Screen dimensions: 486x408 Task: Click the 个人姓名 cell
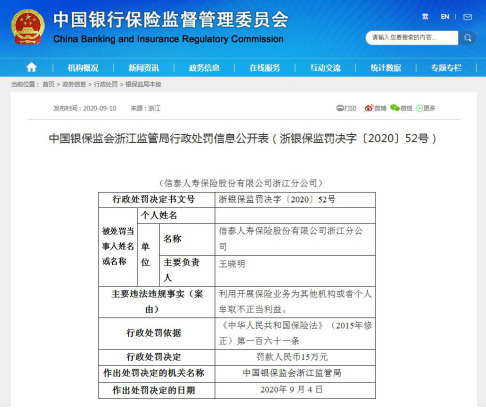(x=176, y=215)
